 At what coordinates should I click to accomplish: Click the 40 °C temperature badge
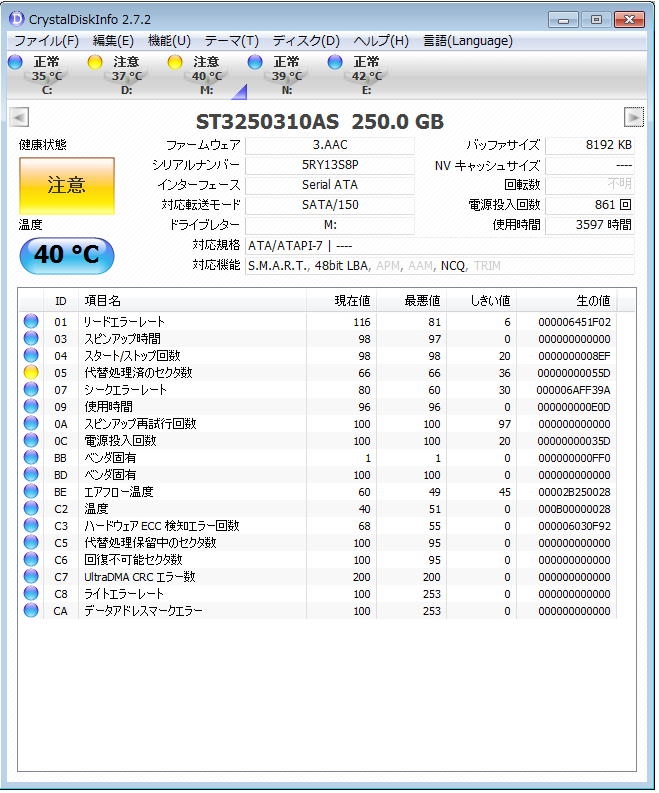(x=67, y=255)
